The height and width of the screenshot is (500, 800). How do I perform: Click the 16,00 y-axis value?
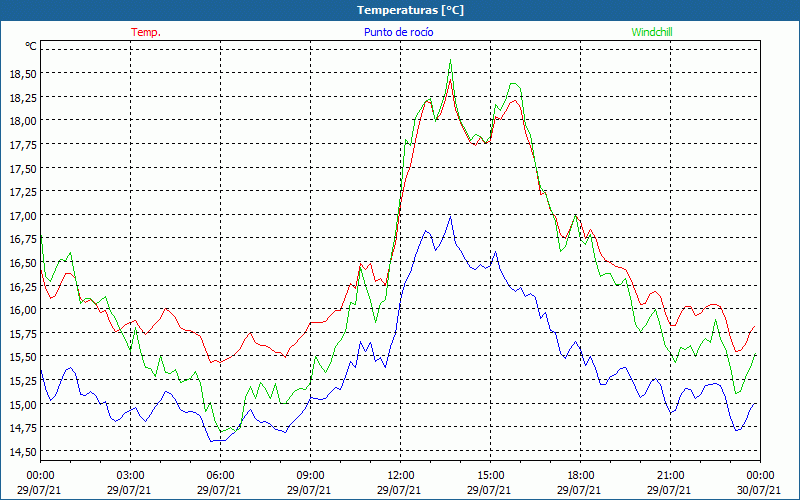coord(23,310)
